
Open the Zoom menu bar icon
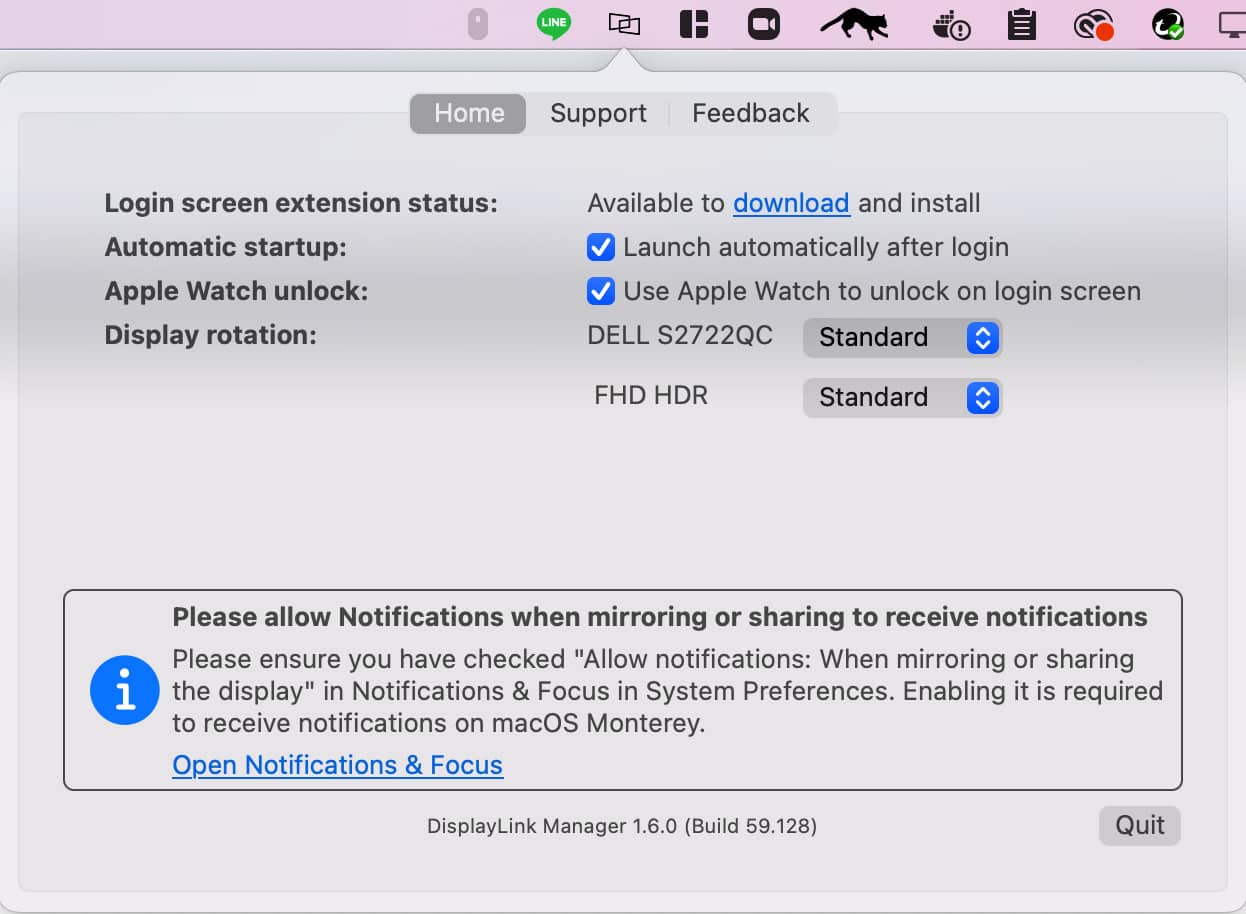click(764, 23)
